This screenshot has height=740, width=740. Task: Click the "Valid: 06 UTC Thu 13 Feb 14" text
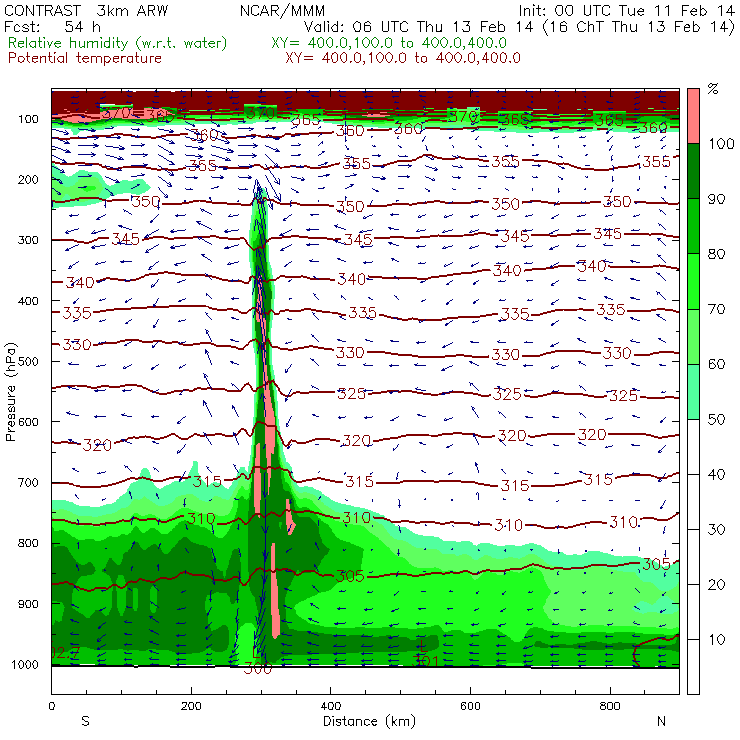[418, 26]
